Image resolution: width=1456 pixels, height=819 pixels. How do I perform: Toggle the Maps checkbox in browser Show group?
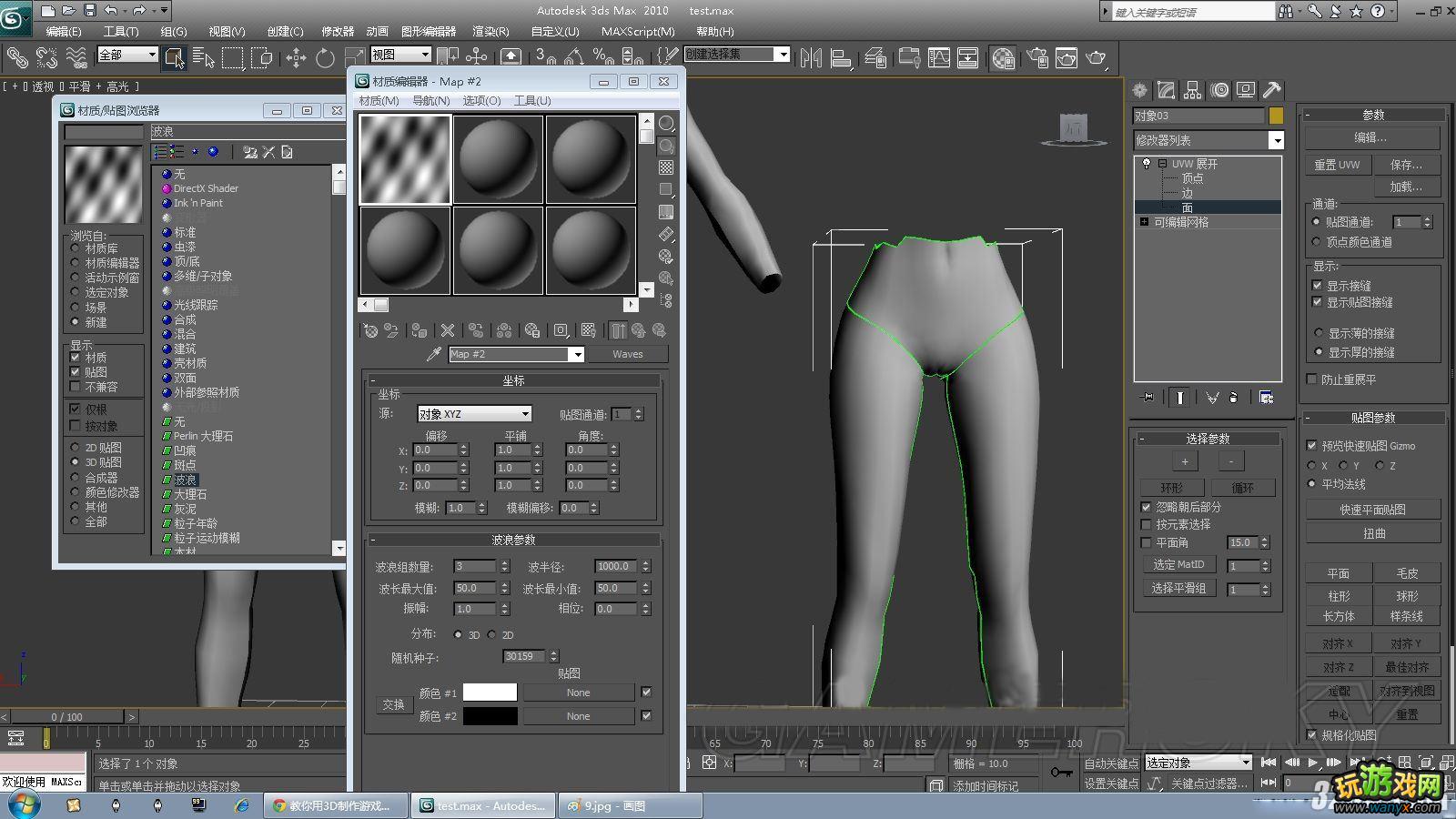[x=76, y=372]
